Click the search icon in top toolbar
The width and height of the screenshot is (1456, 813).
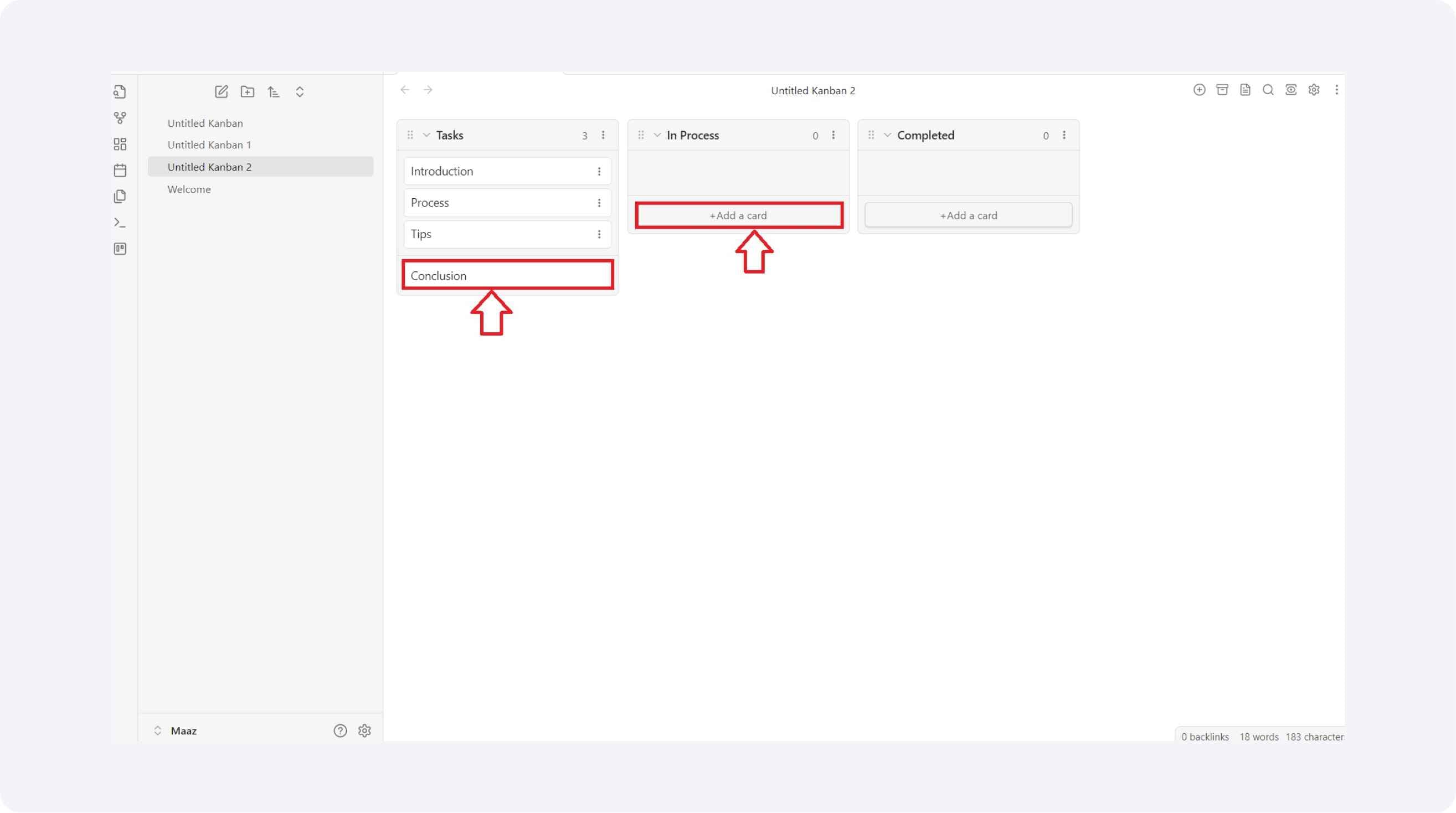(x=1267, y=90)
